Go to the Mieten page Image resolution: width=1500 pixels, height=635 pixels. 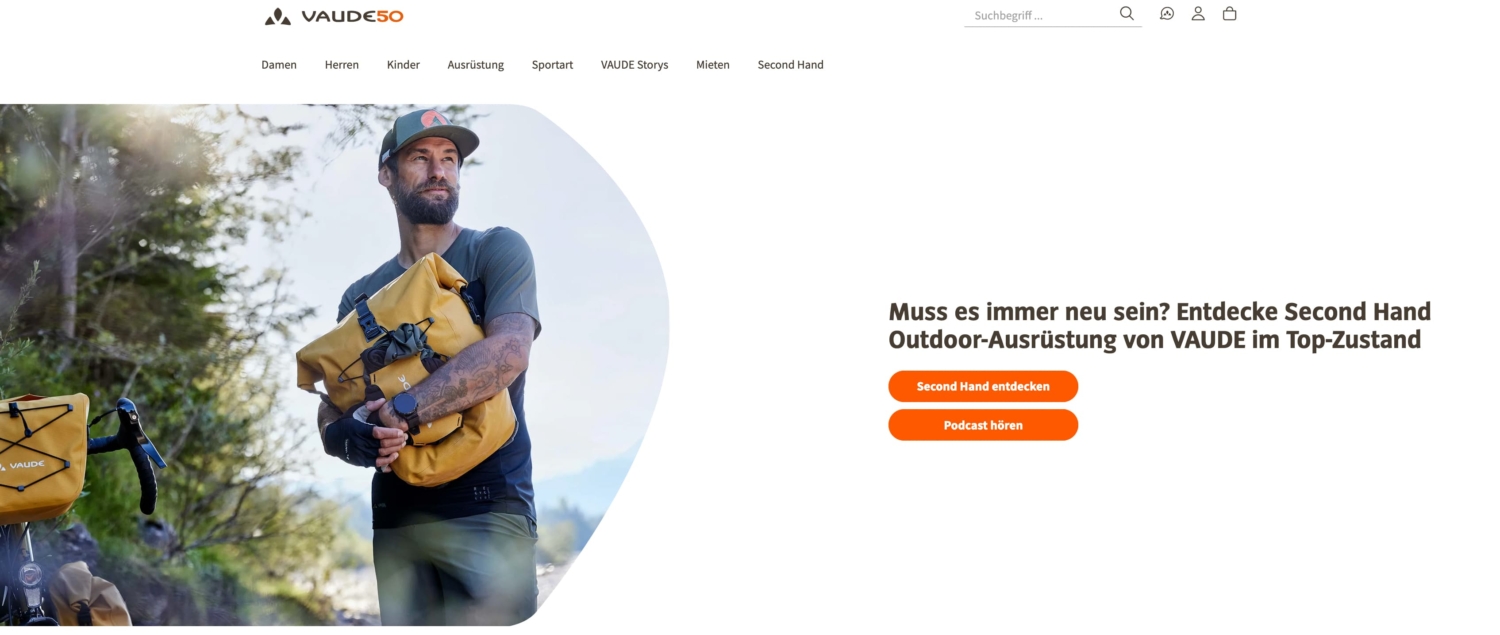[713, 65]
